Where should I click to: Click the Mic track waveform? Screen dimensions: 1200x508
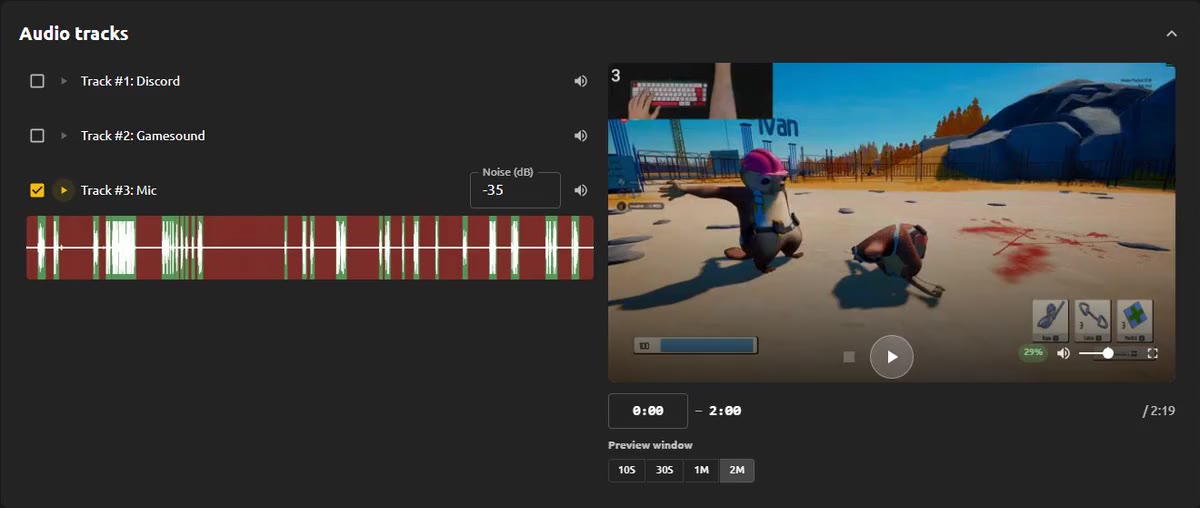coord(310,248)
